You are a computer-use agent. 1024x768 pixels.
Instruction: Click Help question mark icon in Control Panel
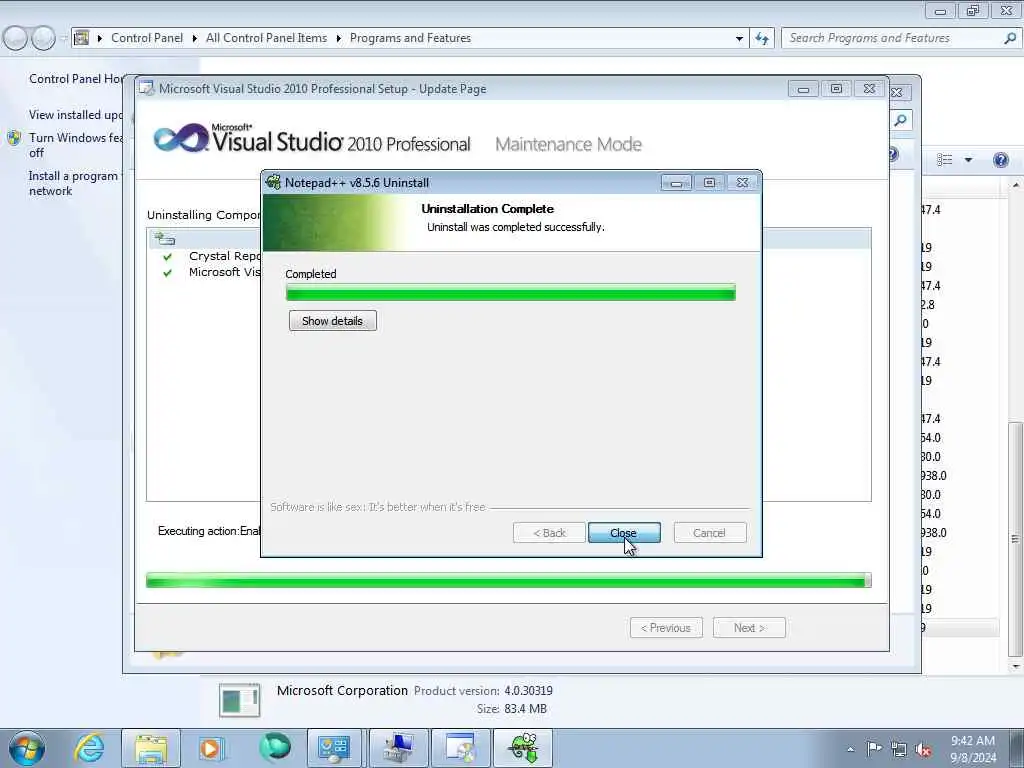[x=1000, y=160]
